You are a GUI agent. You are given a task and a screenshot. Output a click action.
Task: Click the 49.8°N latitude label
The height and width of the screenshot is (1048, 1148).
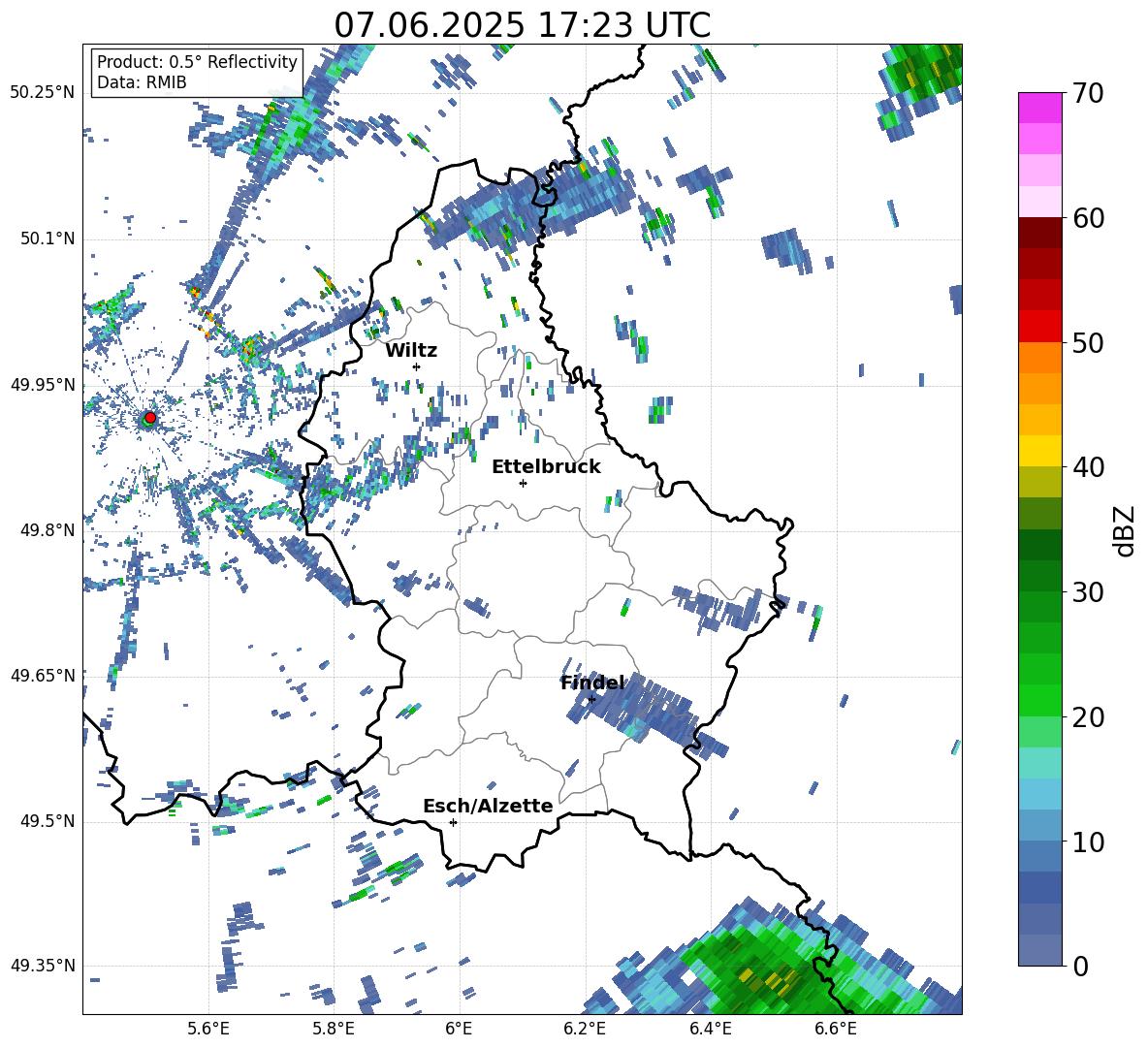coord(47,530)
